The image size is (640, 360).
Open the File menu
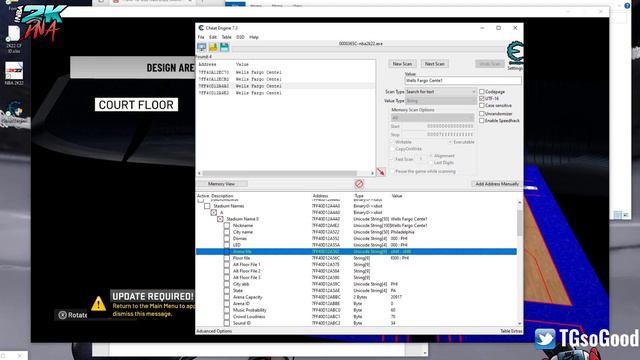(201, 37)
